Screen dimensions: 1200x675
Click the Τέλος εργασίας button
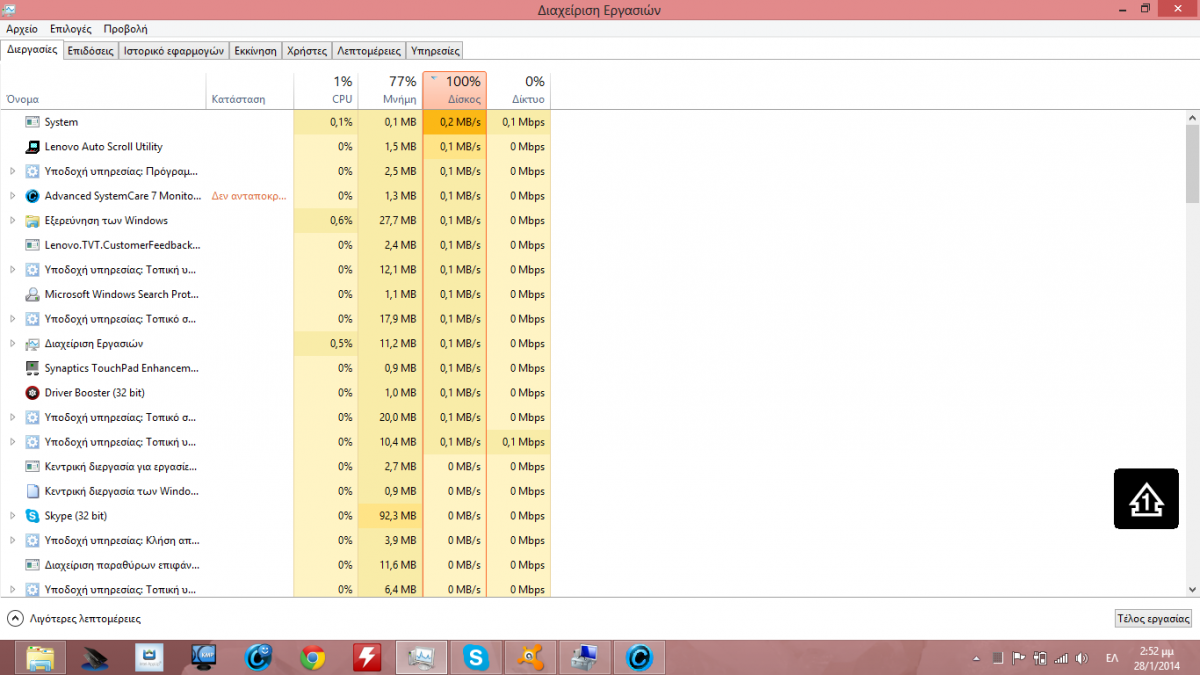pos(1153,619)
